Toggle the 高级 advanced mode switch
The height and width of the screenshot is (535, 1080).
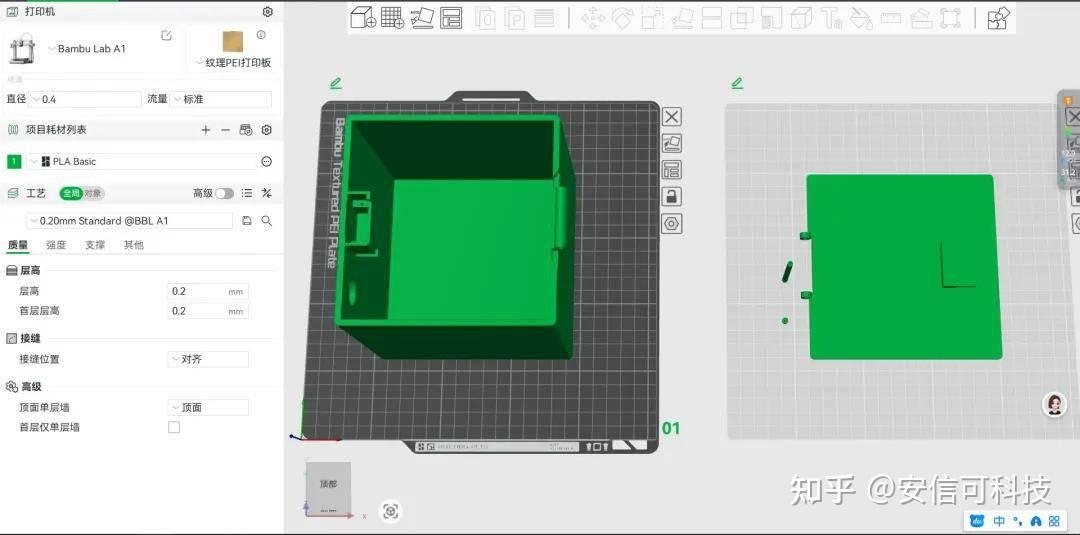click(x=225, y=193)
